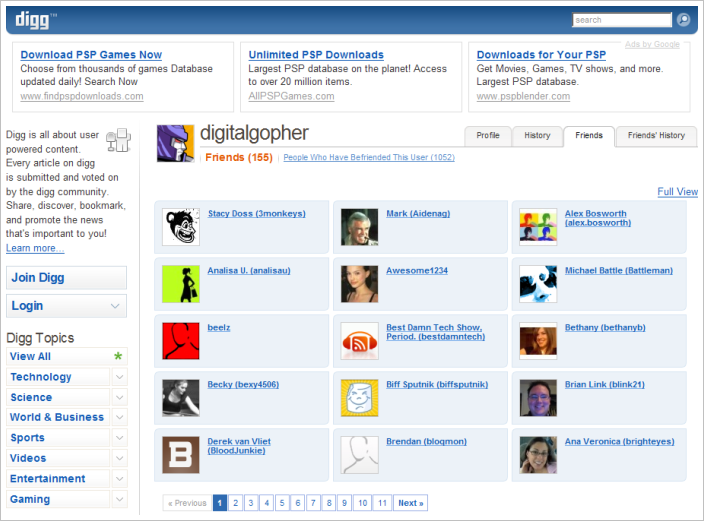Expand the Gaming topic dropdown arrow
The image size is (704, 521).
coord(119,499)
